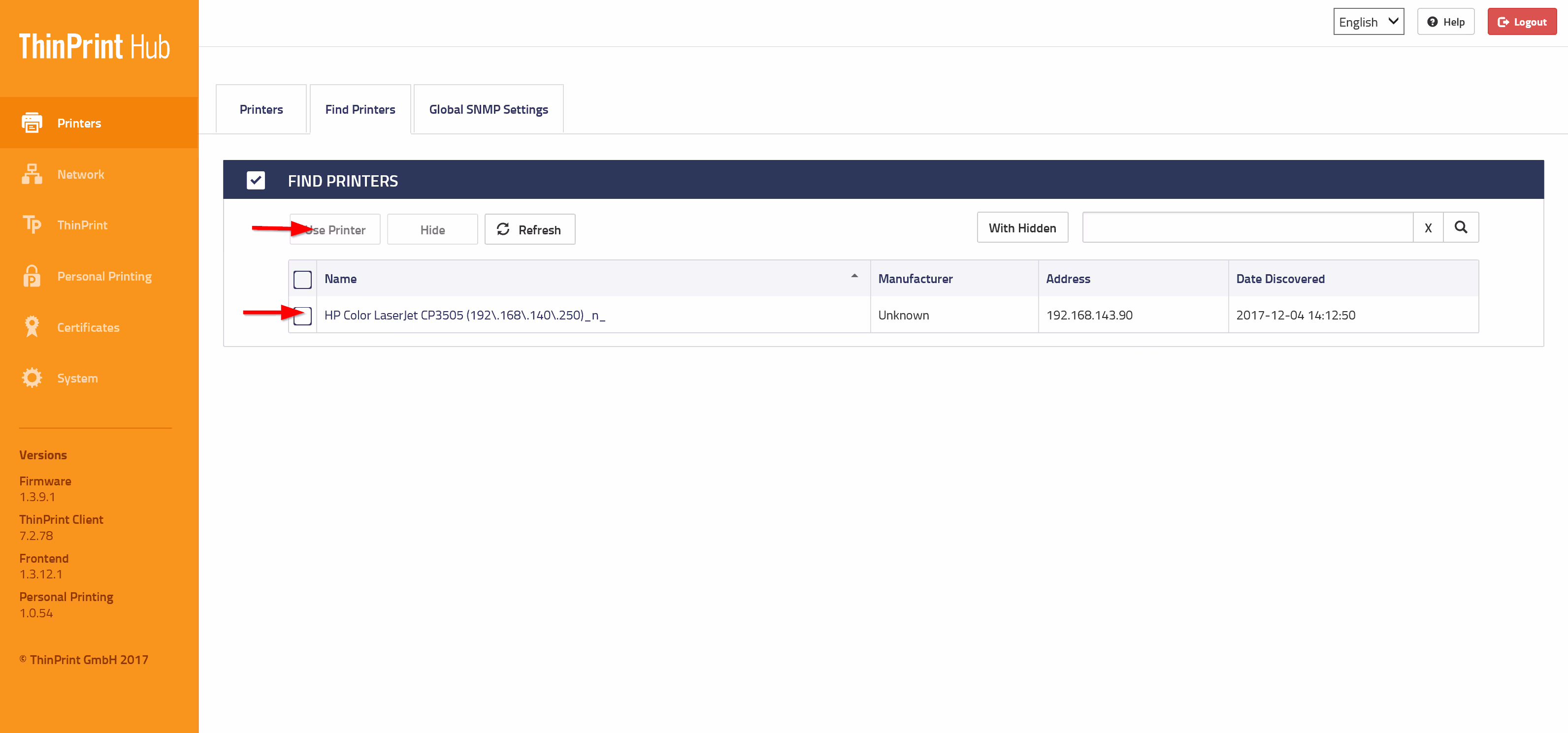Image resolution: width=1568 pixels, height=733 pixels.
Task: Click the Certificates ribbon icon
Action: coord(32,327)
